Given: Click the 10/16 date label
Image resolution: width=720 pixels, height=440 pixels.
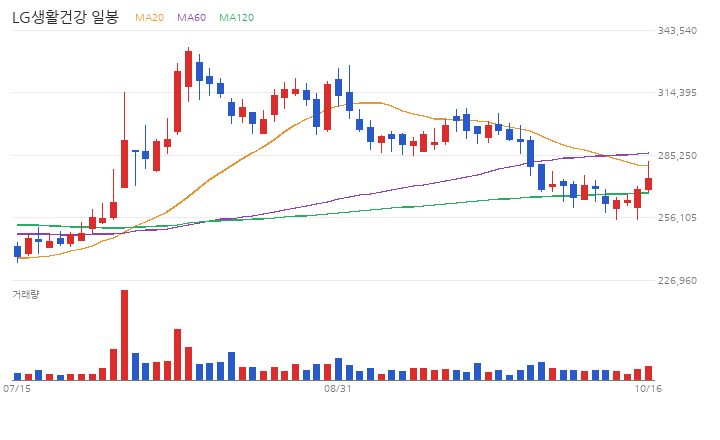Looking at the screenshot, I should 648,389.
